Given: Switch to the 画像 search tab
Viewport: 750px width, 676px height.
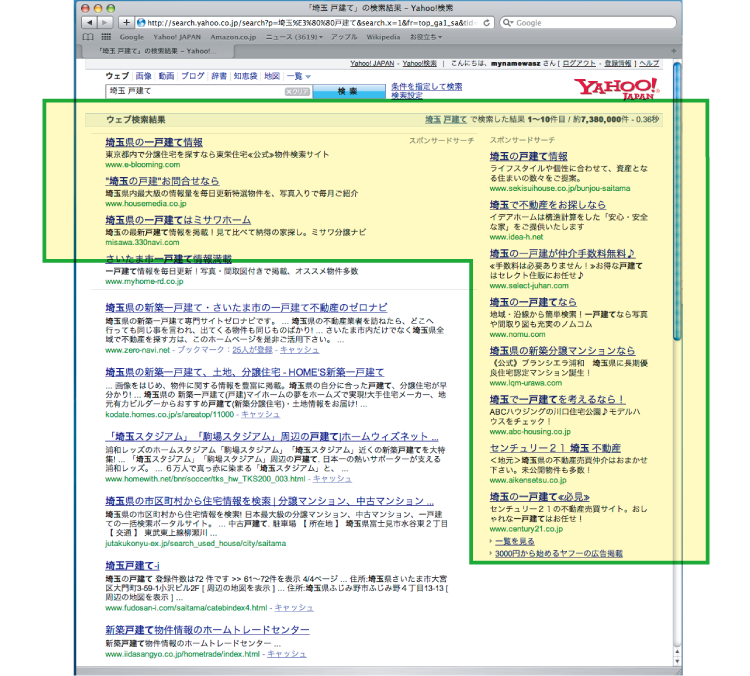Looking at the screenshot, I should pyautogui.click(x=144, y=76).
